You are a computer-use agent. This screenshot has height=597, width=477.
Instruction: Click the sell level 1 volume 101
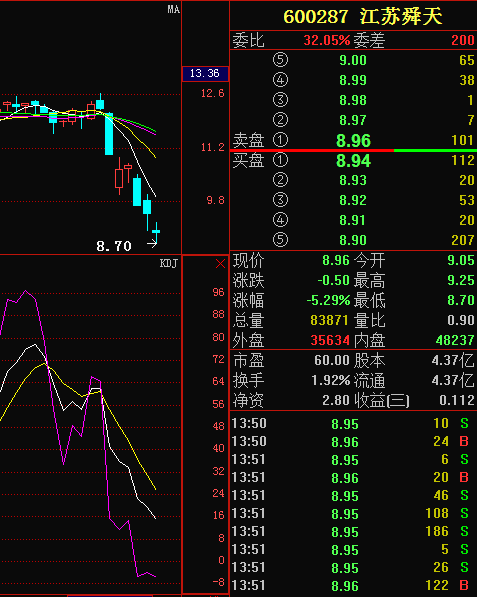pos(463,140)
